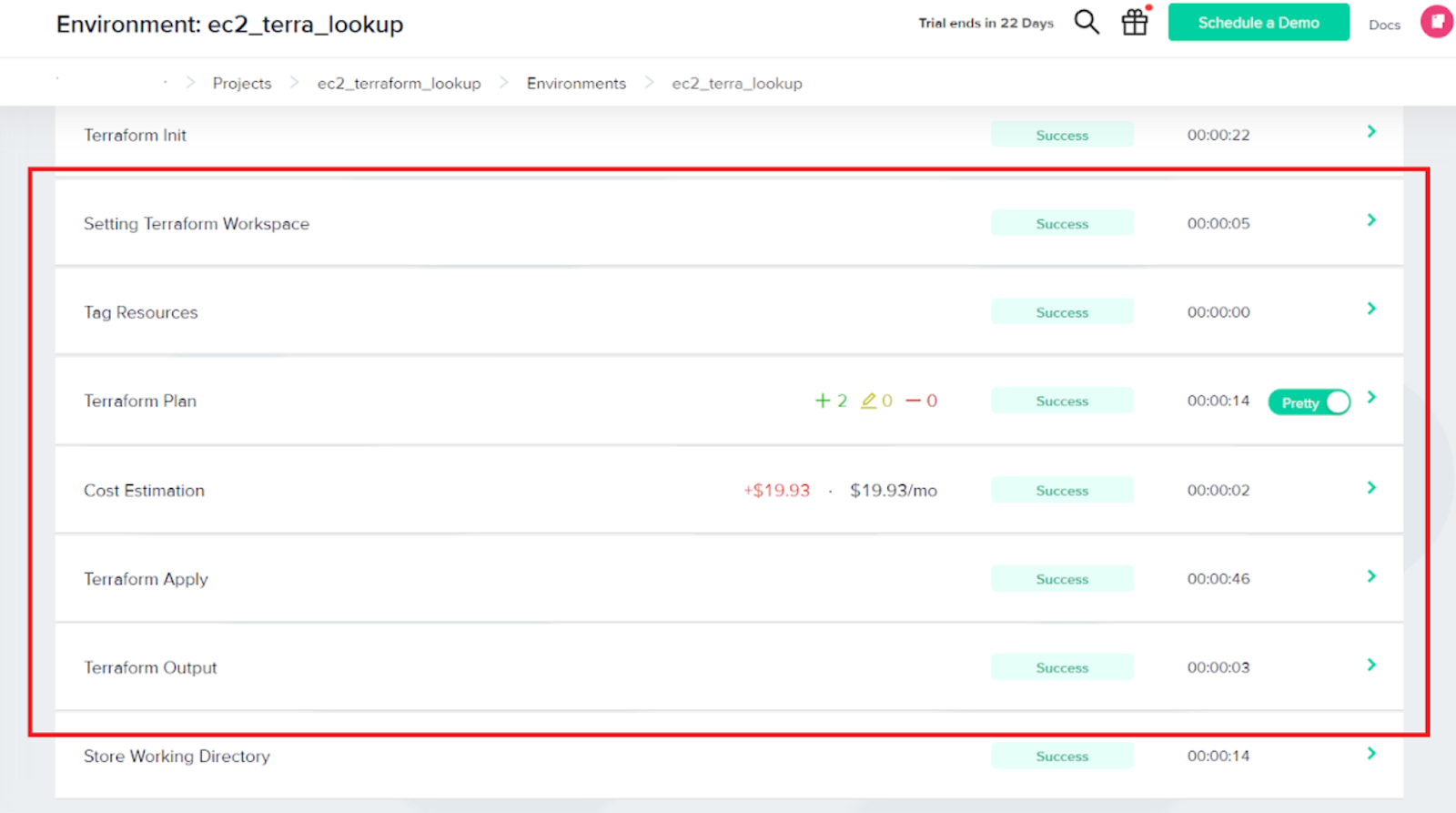Click Success badge for Terraform Plan
Screen dimensions: 1456x813
pos(1062,401)
